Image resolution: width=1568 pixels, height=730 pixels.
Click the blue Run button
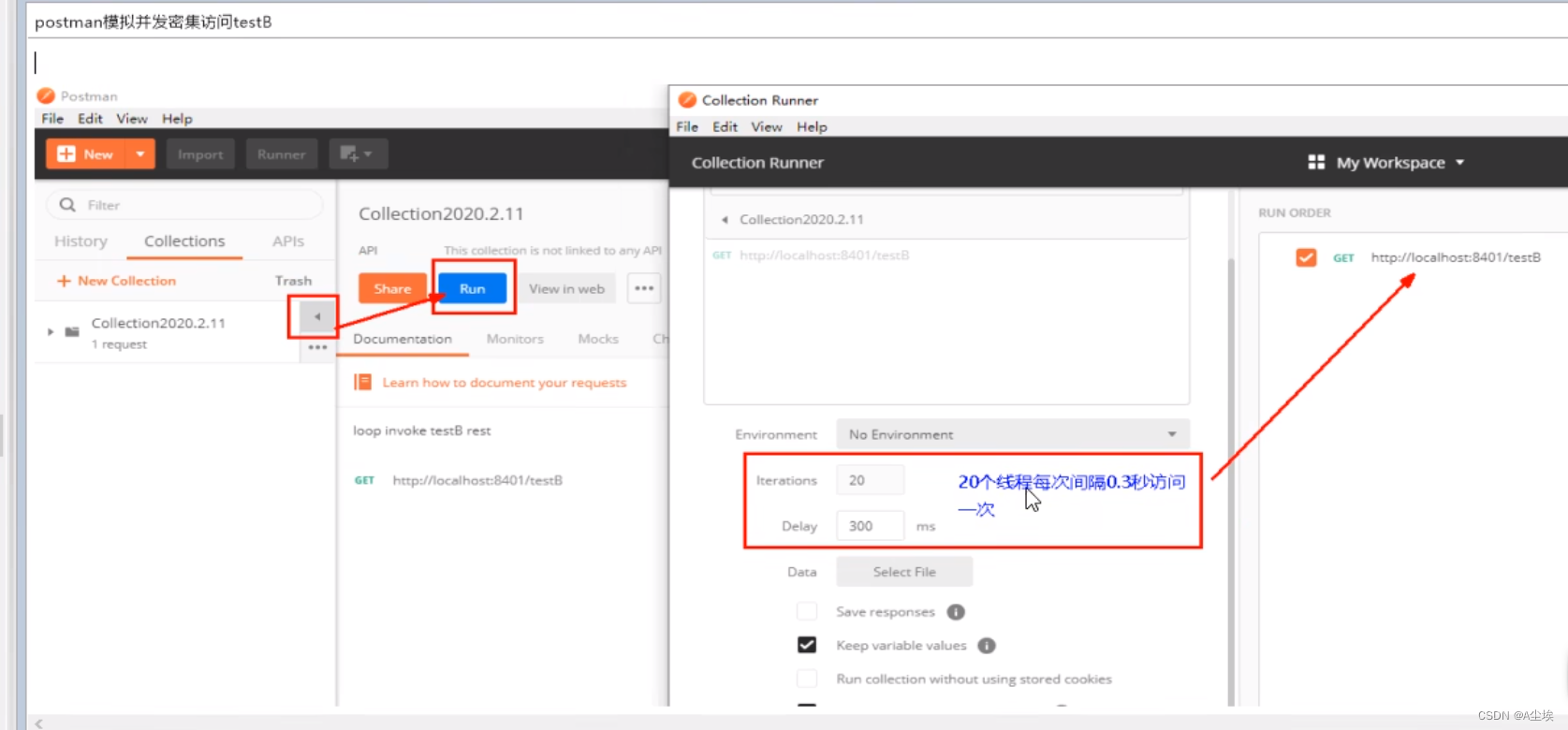pyautogui.click(x=473, y=289)
